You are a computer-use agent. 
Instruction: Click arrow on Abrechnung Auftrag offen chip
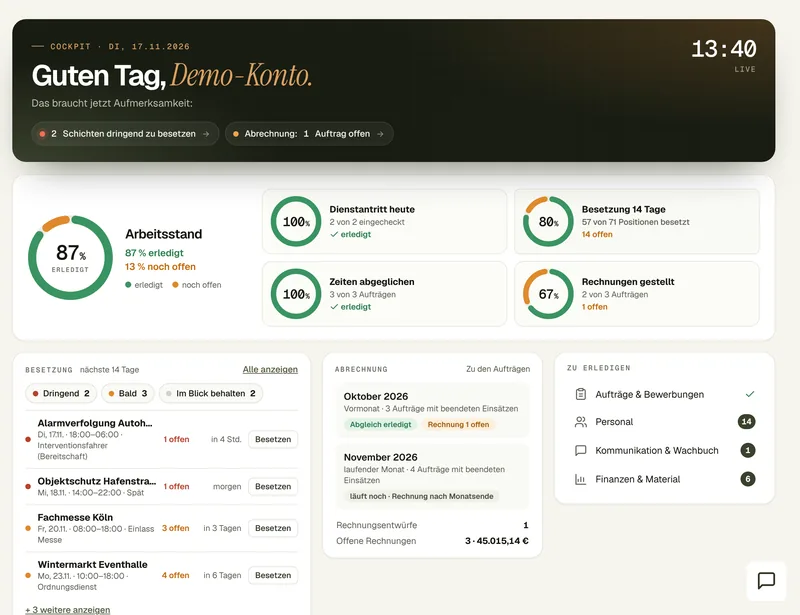click(x=380, y=134)
